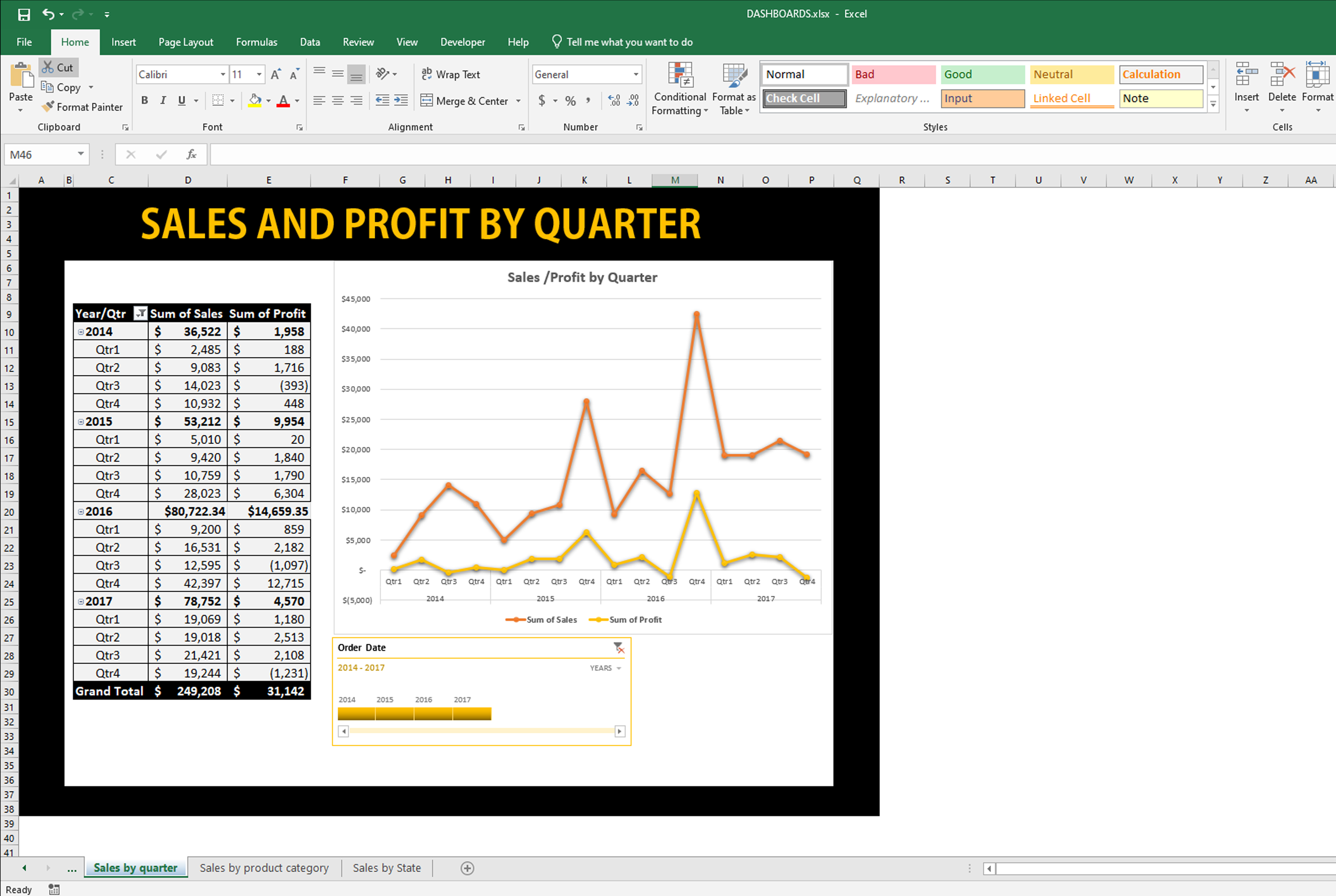
Task: Click the Insert Function fx icon
Action: (192, 154)
